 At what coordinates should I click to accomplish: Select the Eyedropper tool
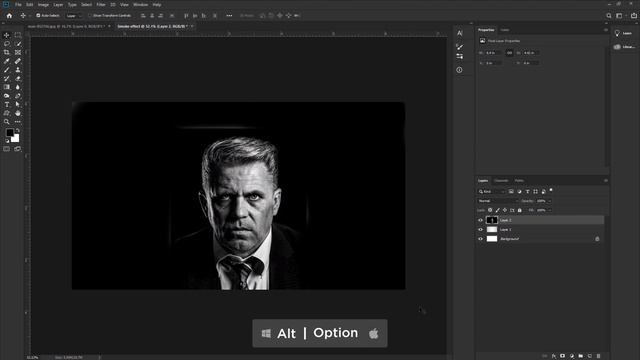tap(7, 61)
